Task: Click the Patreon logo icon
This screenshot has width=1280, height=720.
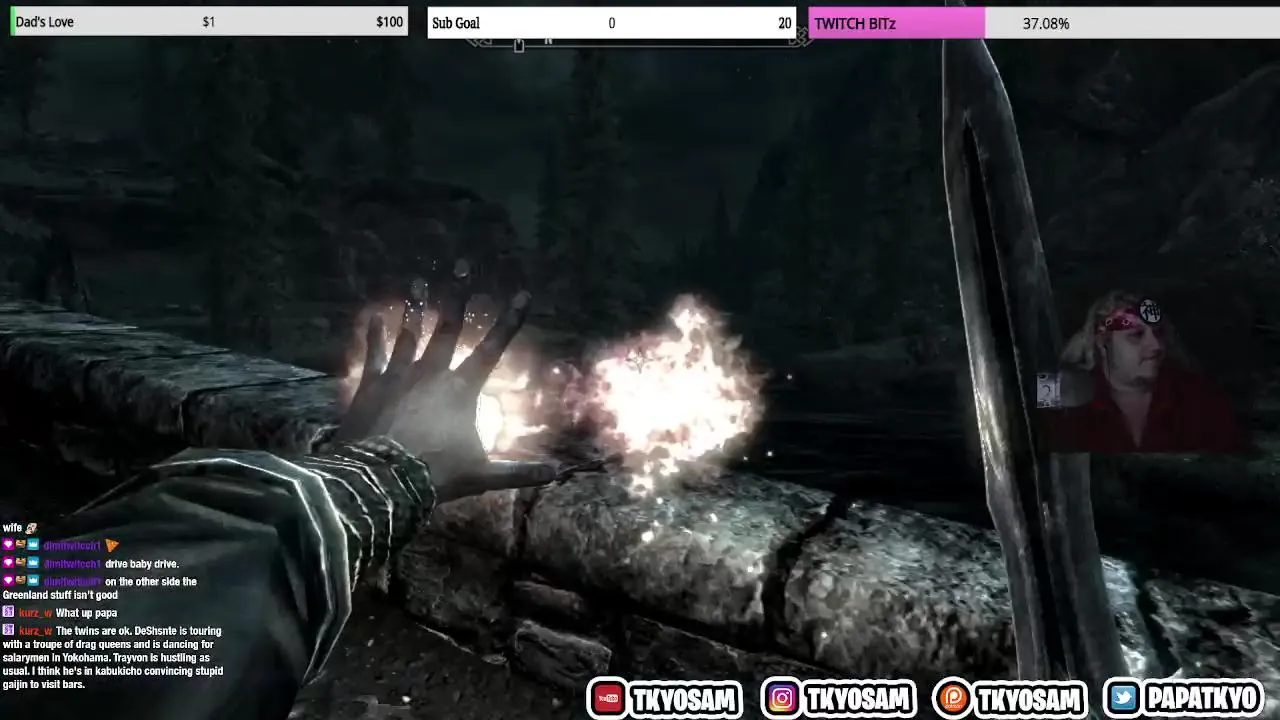Action: (955, 699)
